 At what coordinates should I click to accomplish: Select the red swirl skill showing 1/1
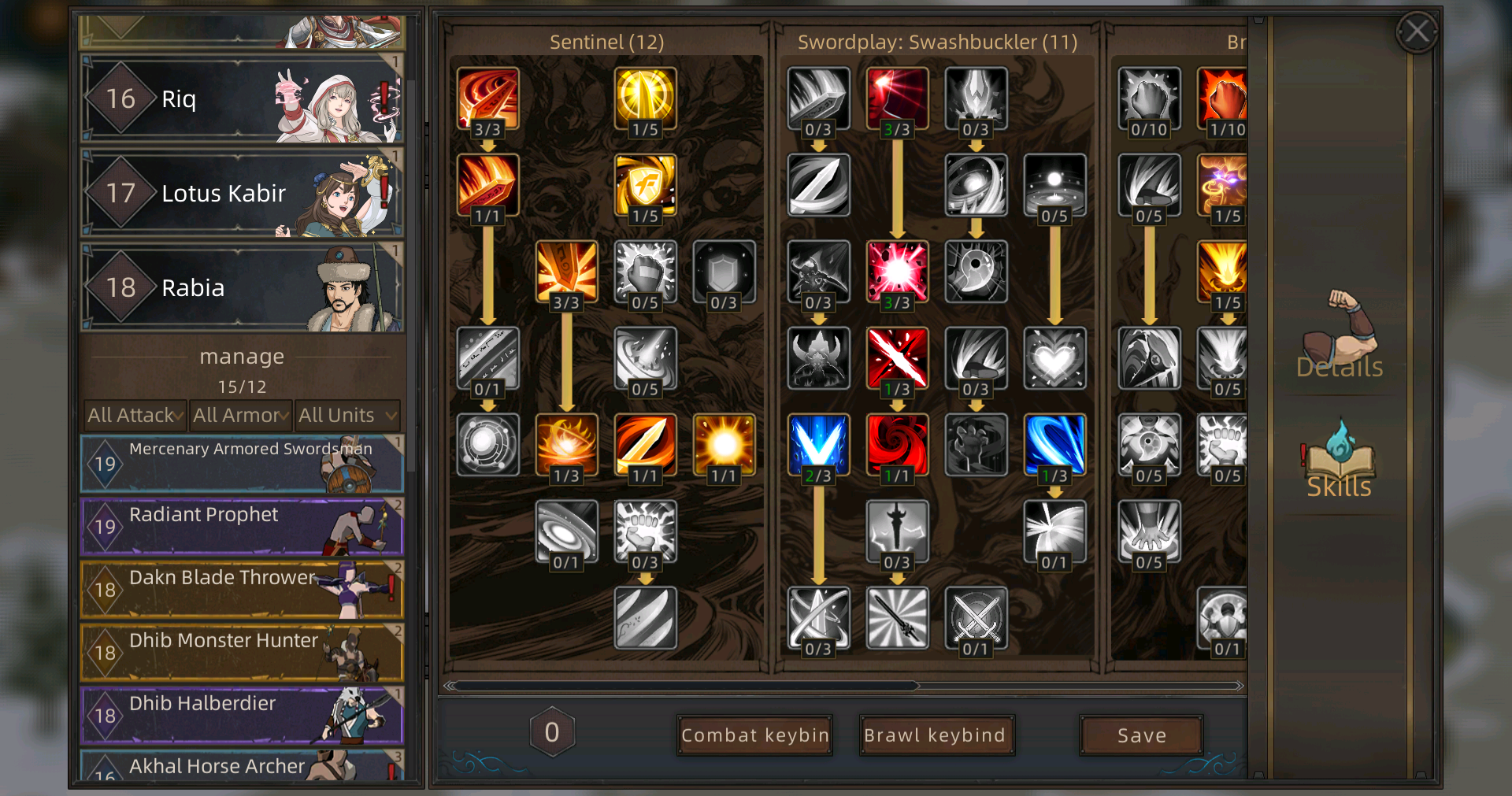(897, 445)
